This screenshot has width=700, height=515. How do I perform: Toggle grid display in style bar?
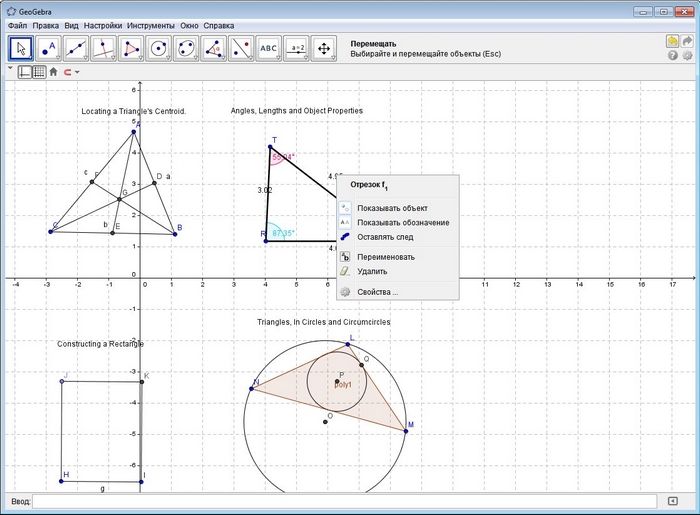click(38, 72)
